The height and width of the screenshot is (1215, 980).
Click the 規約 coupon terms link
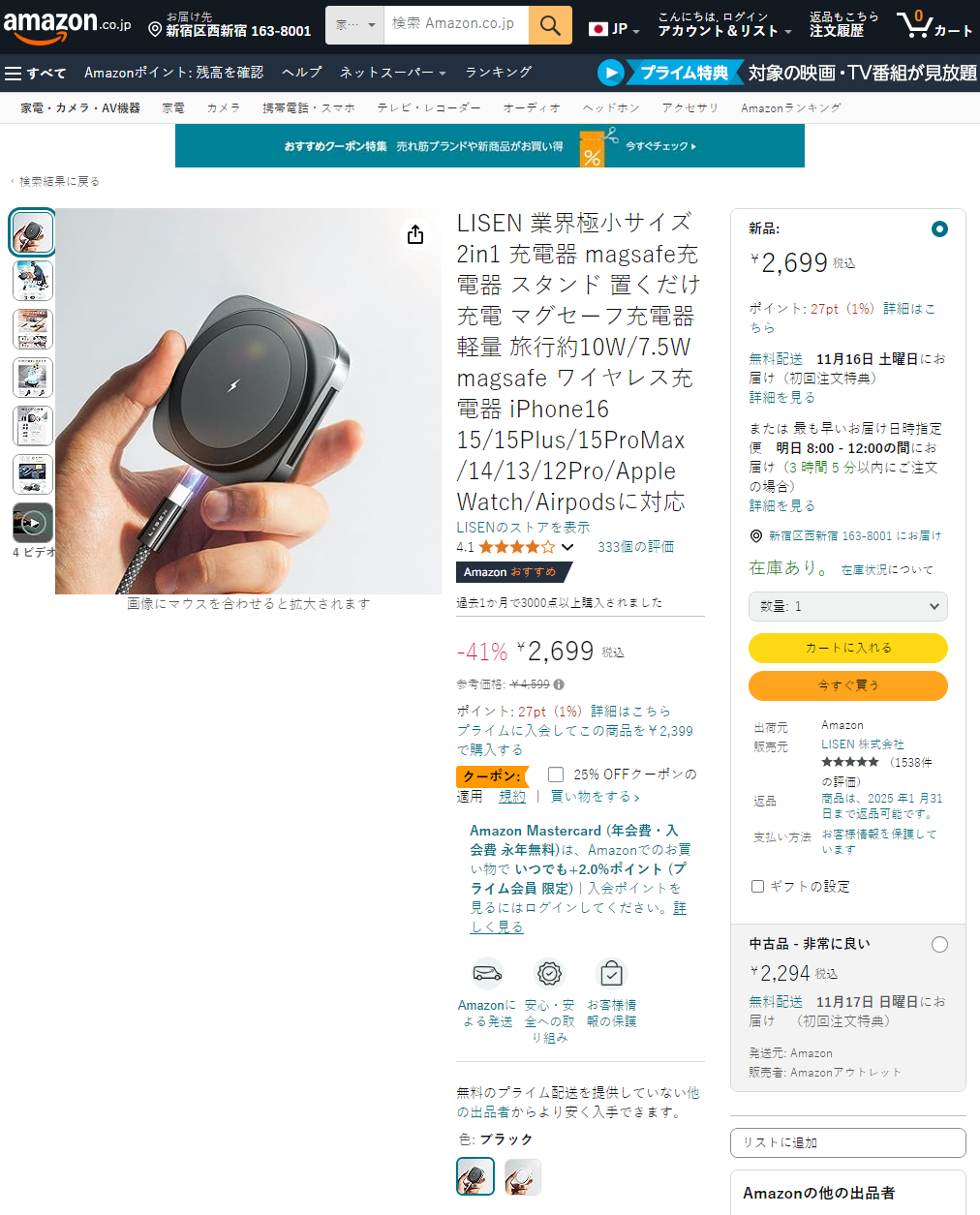pyautogui.click(x=512, y=797)
